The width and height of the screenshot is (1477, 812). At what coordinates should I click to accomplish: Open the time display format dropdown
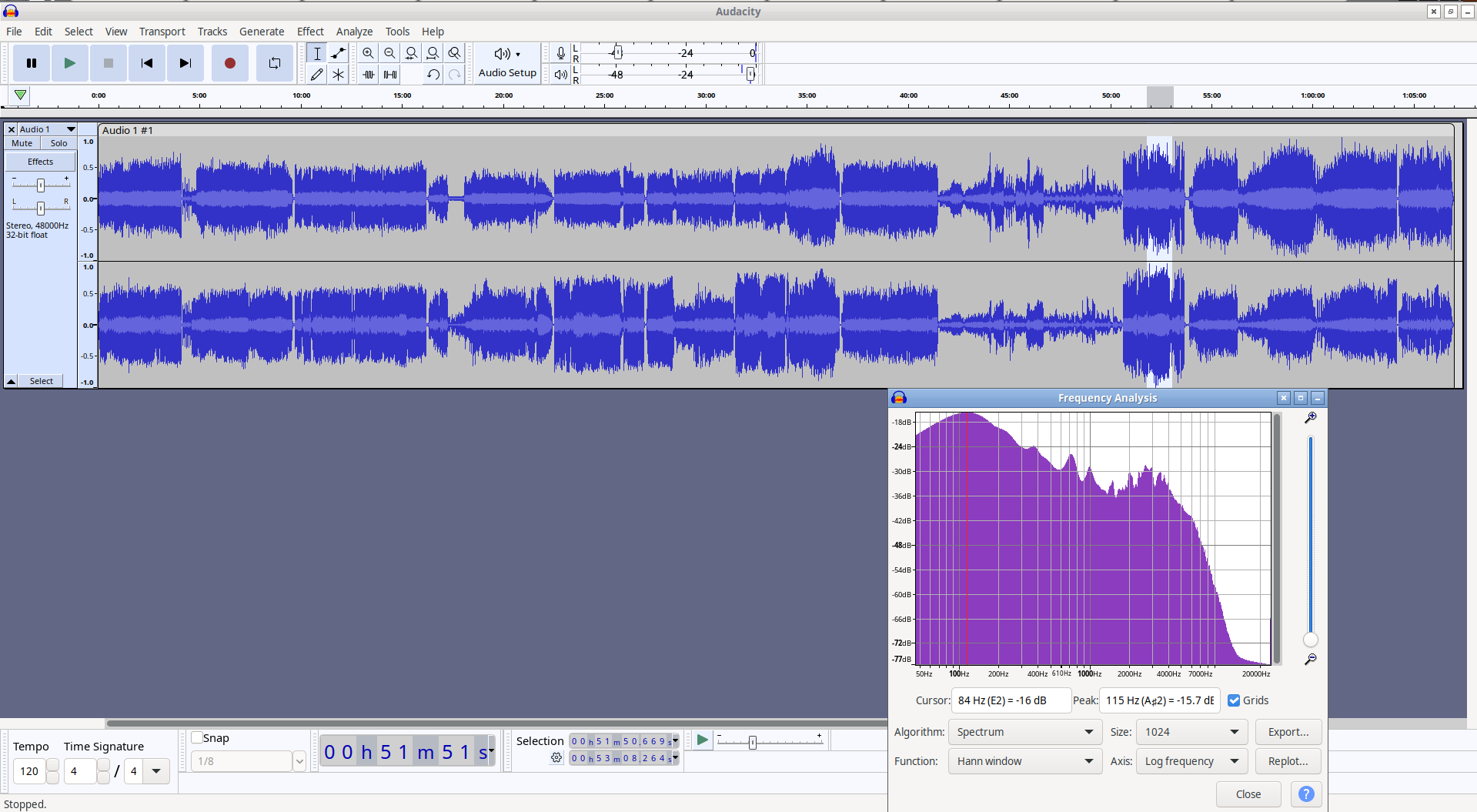click(491, 750)
